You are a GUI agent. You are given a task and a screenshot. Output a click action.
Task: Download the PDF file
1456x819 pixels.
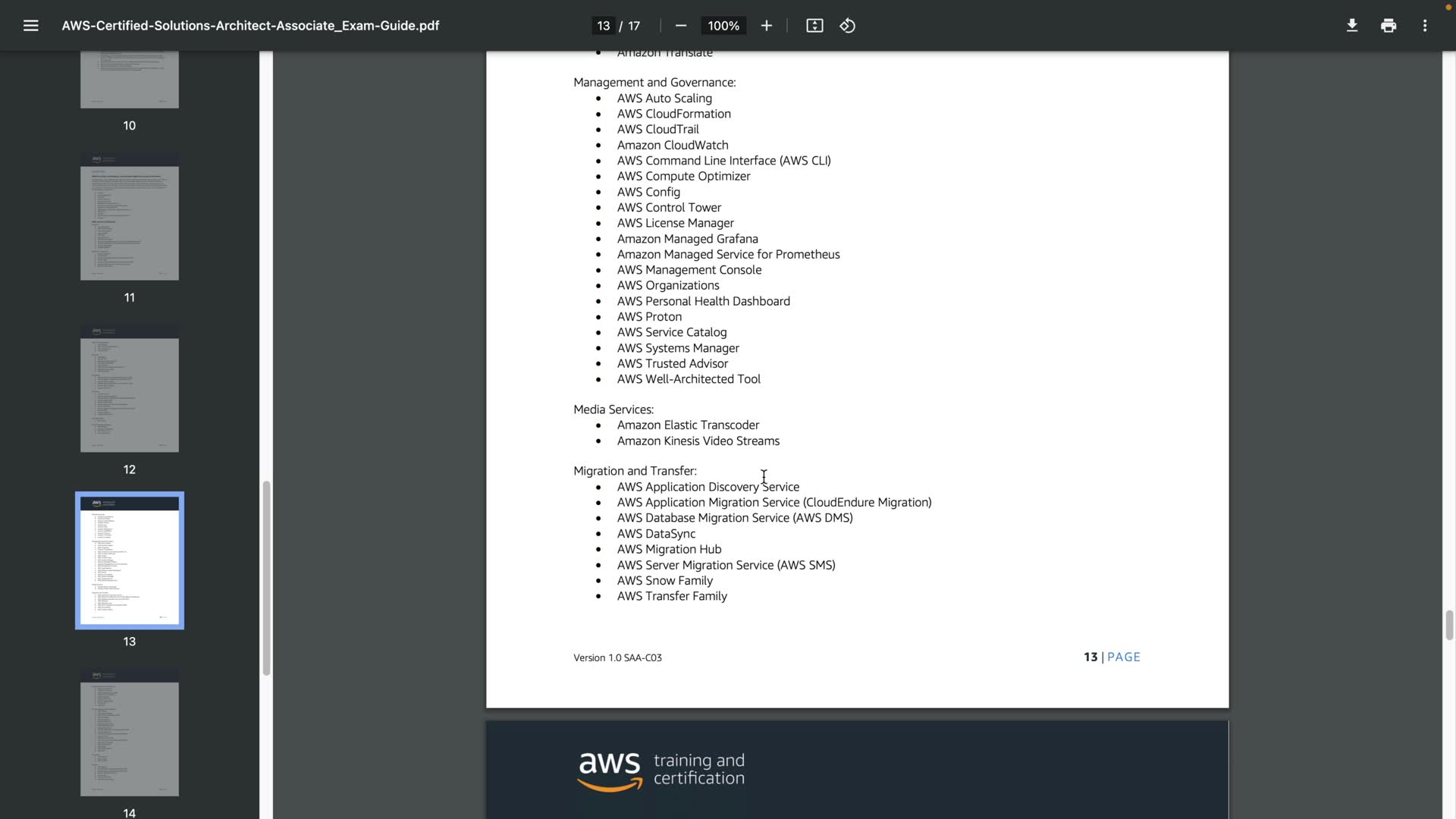(x=1351, y=26)
